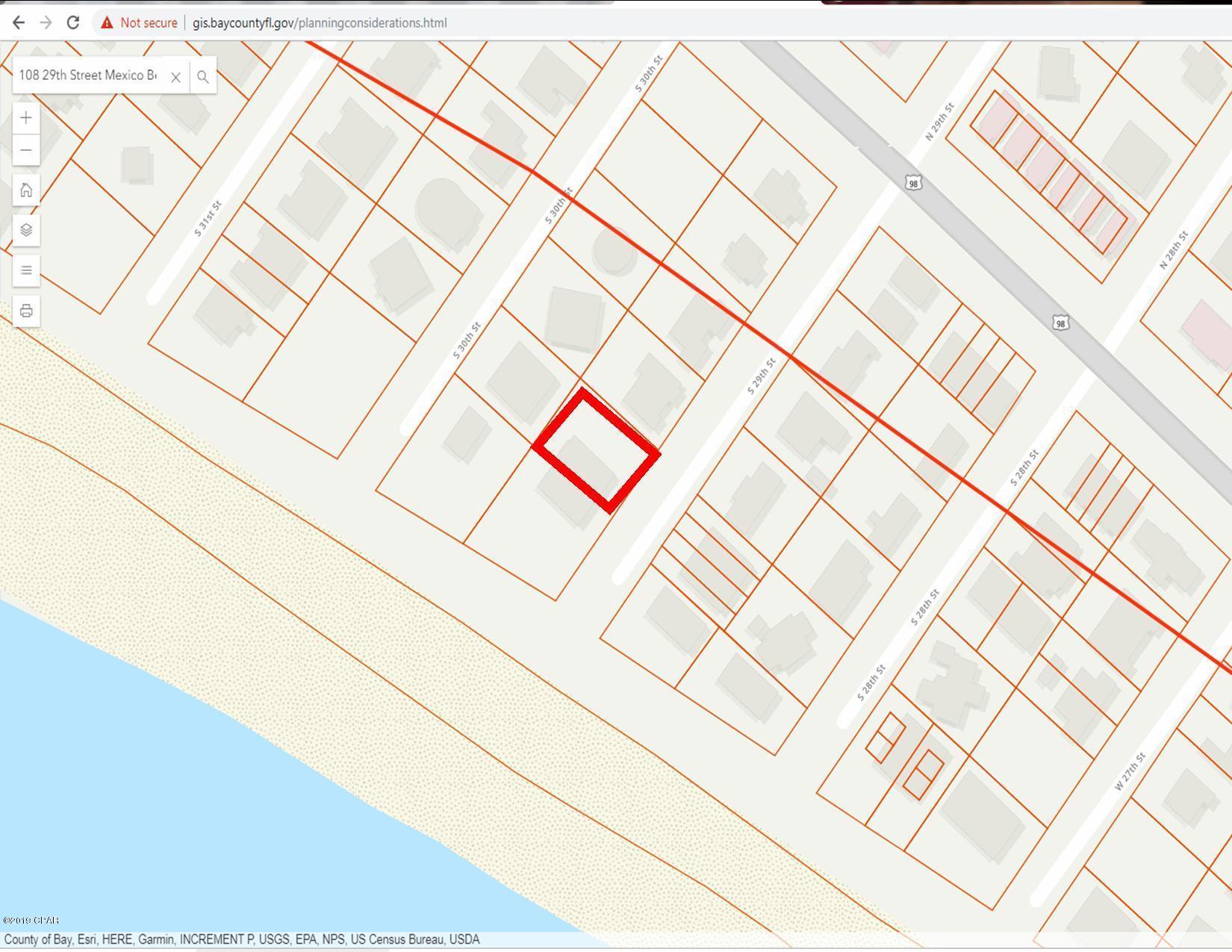The height and width of the screenshot is (952, 1232).
Task: Edit the 108 29th Street search box
Action: tap(88, 75)
